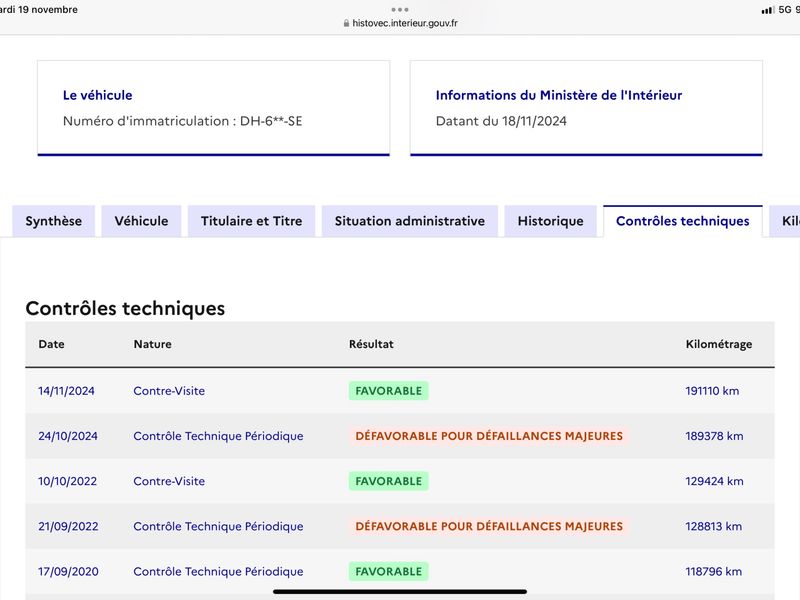Screen dimensions: 800x600
Task: Select Contre-Visite in the 10/10/2022 row
Action: pos(169,481)
